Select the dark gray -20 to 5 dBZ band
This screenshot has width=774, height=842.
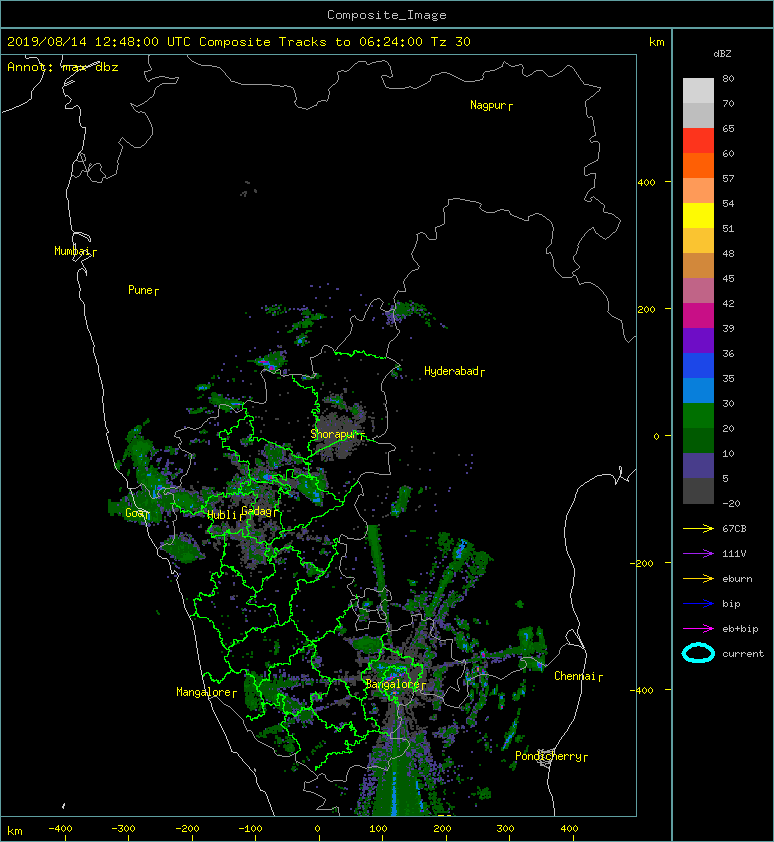click(698, 491)
